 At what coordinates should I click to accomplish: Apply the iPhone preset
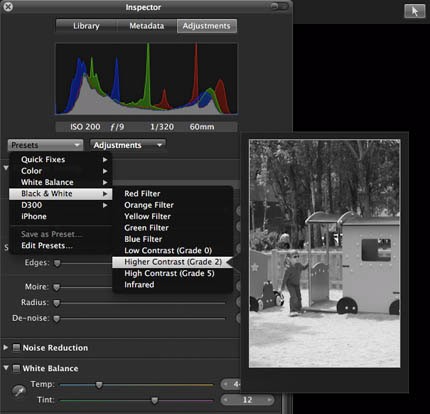(61, 216)
